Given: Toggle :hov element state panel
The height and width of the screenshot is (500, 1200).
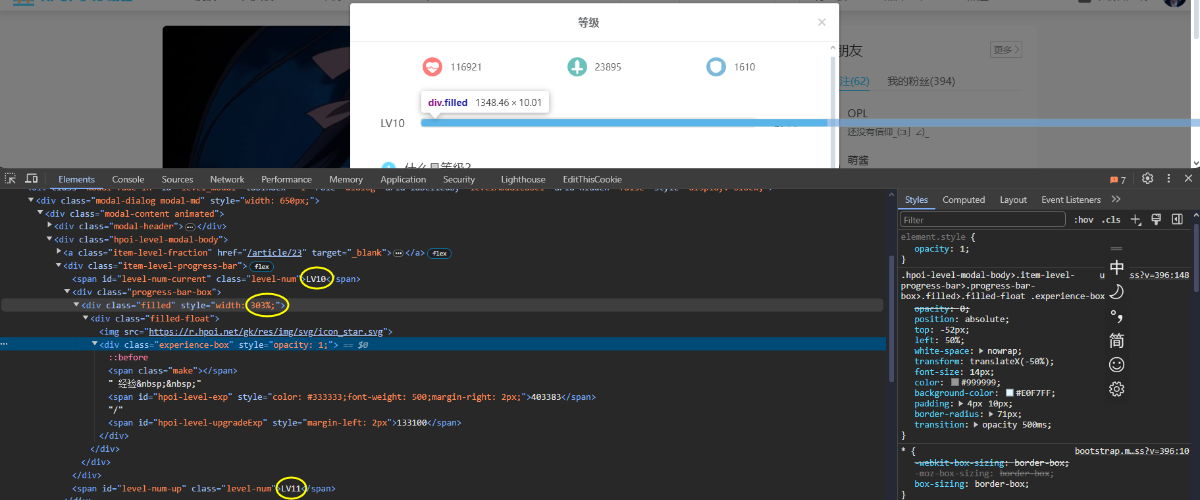Looking at the screenshot, I should (1083, 219).
